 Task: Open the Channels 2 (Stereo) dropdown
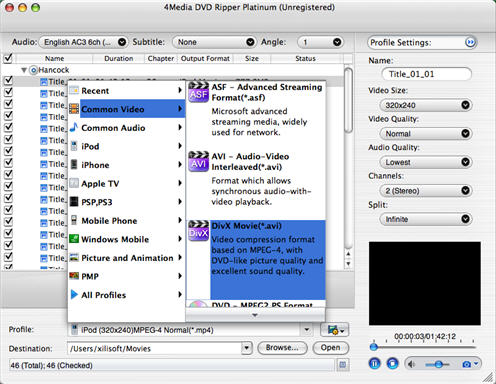click(426, 191)
